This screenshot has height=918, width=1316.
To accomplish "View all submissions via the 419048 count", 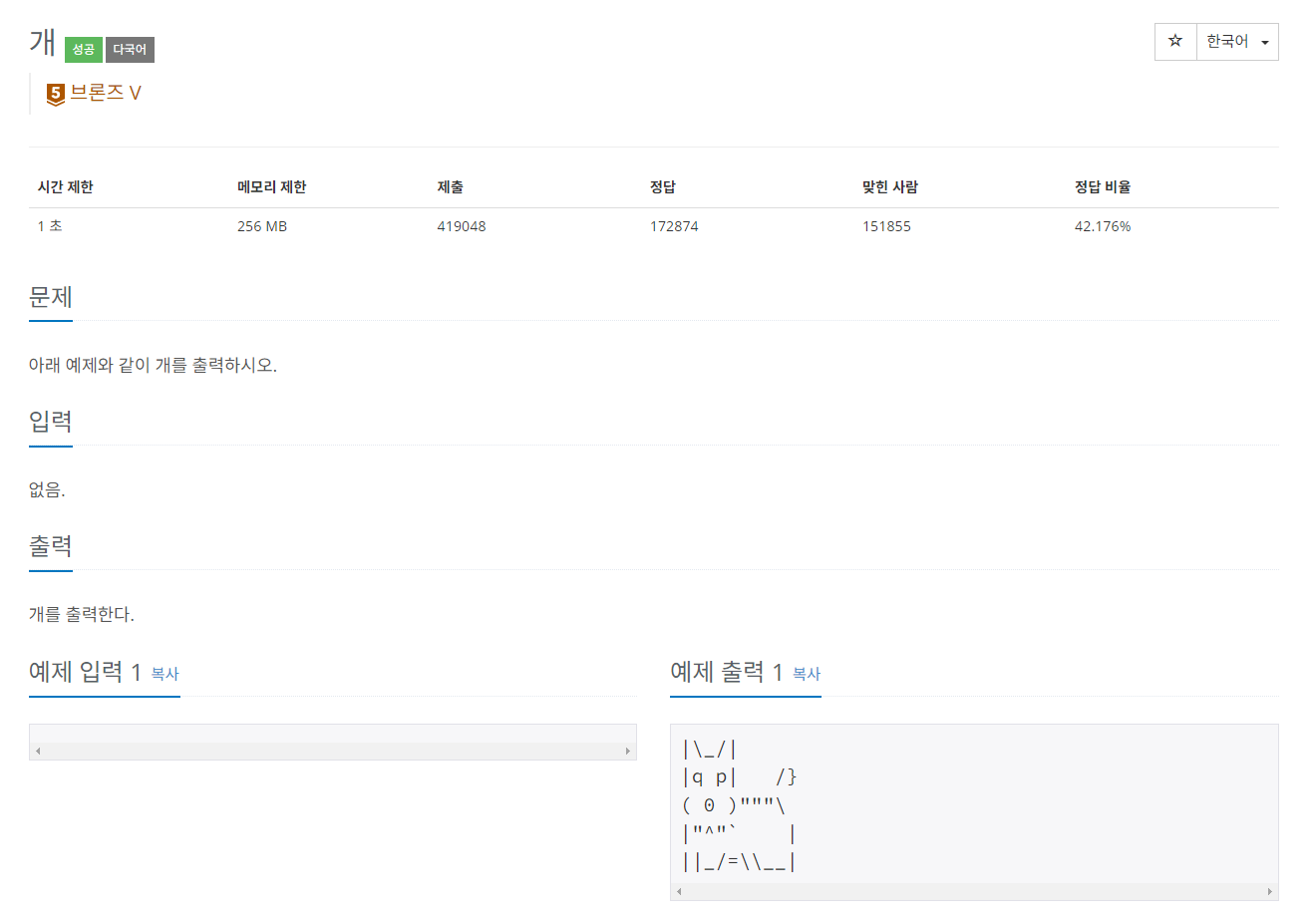I will (461, 226).
